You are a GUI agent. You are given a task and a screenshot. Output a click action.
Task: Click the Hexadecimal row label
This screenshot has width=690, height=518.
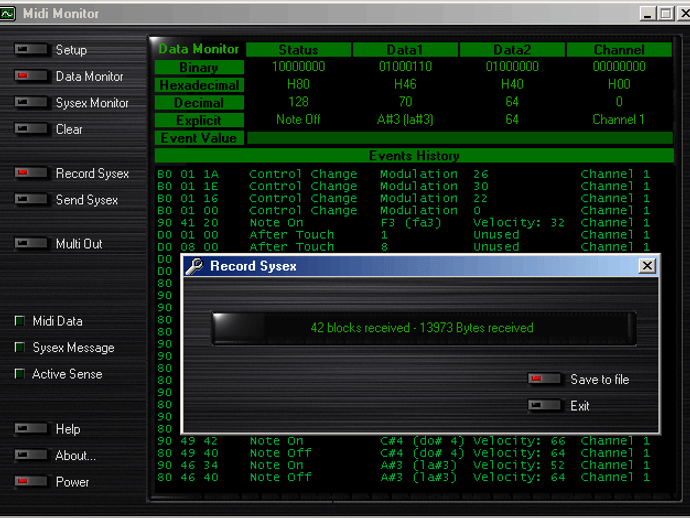[x=199, y=85]
